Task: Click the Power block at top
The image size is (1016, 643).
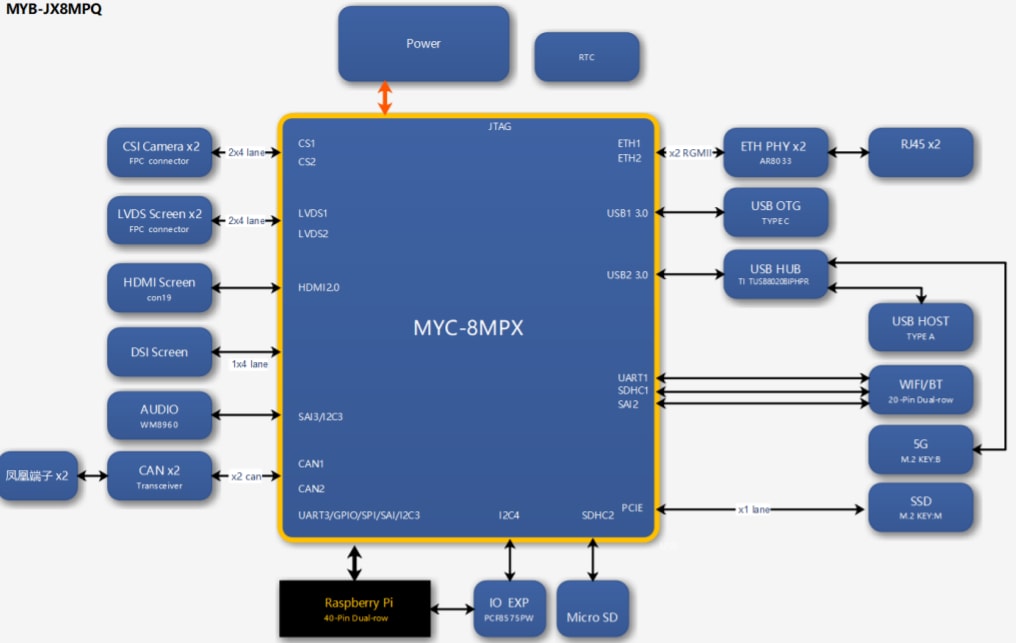Action: click(423, 44)
